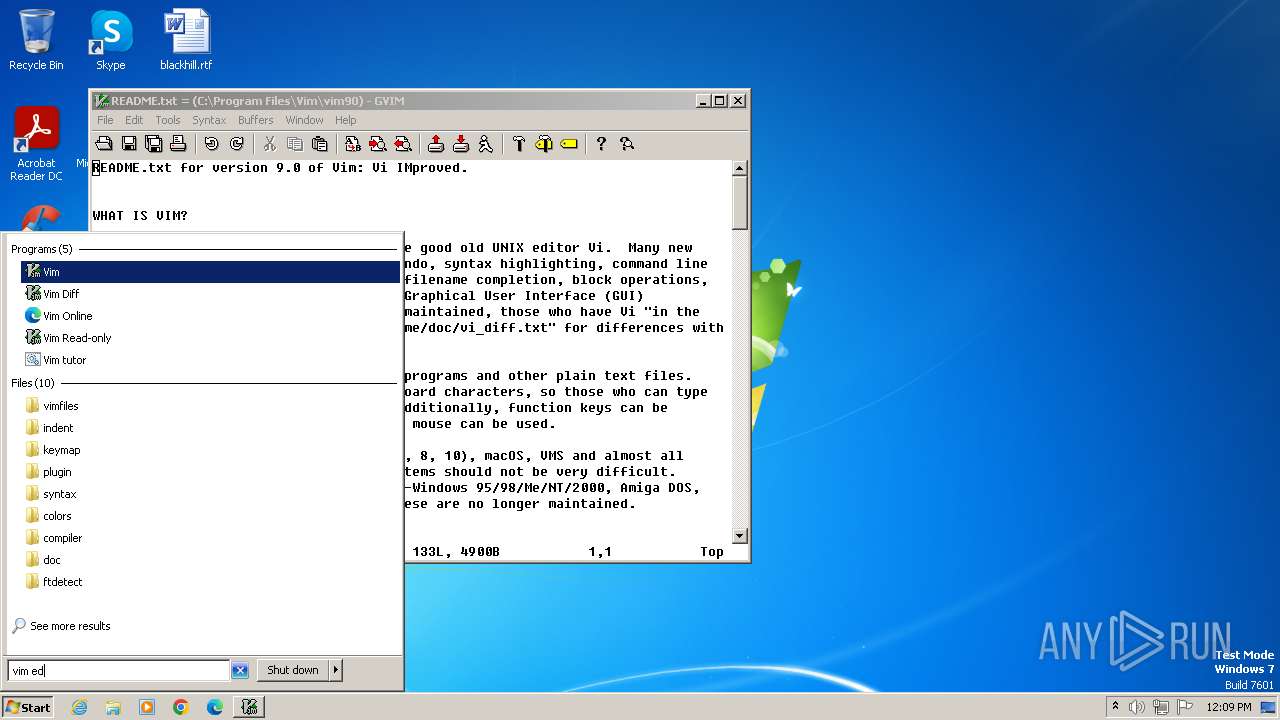Image resolution: width=1280 pixels, height=720 pixels.
Task: Click the Make hammer toolbar icon
Action: [x=519, y=144]
